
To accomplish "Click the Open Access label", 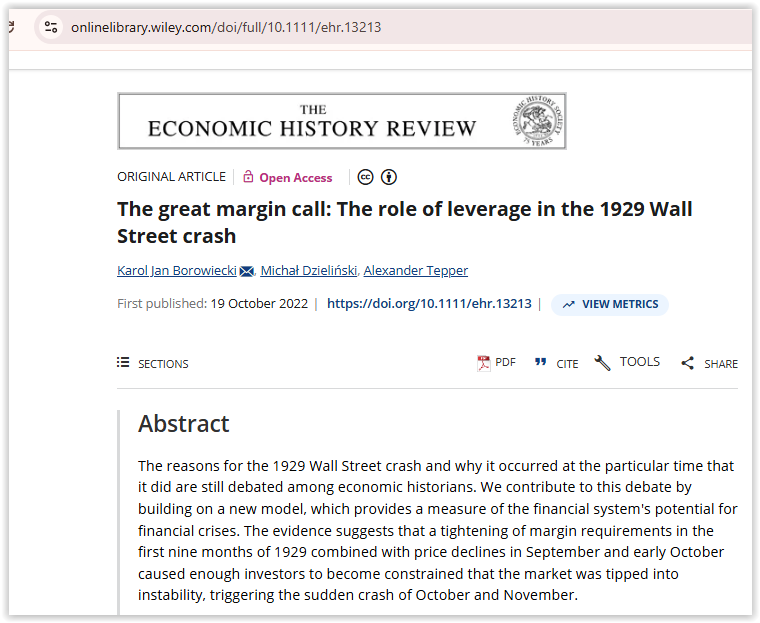I will point(296,177).
